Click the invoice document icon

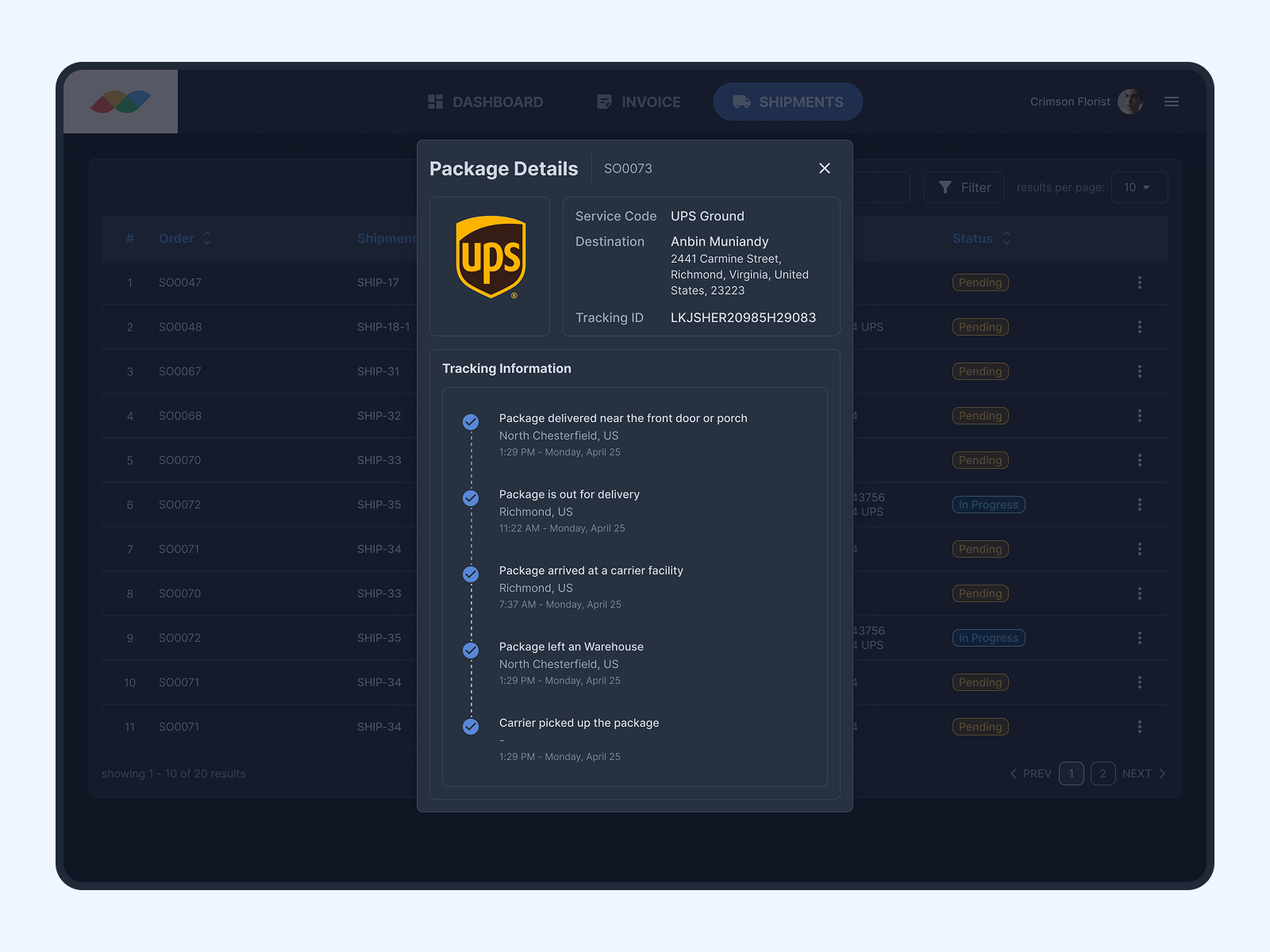tap(604, 102)
